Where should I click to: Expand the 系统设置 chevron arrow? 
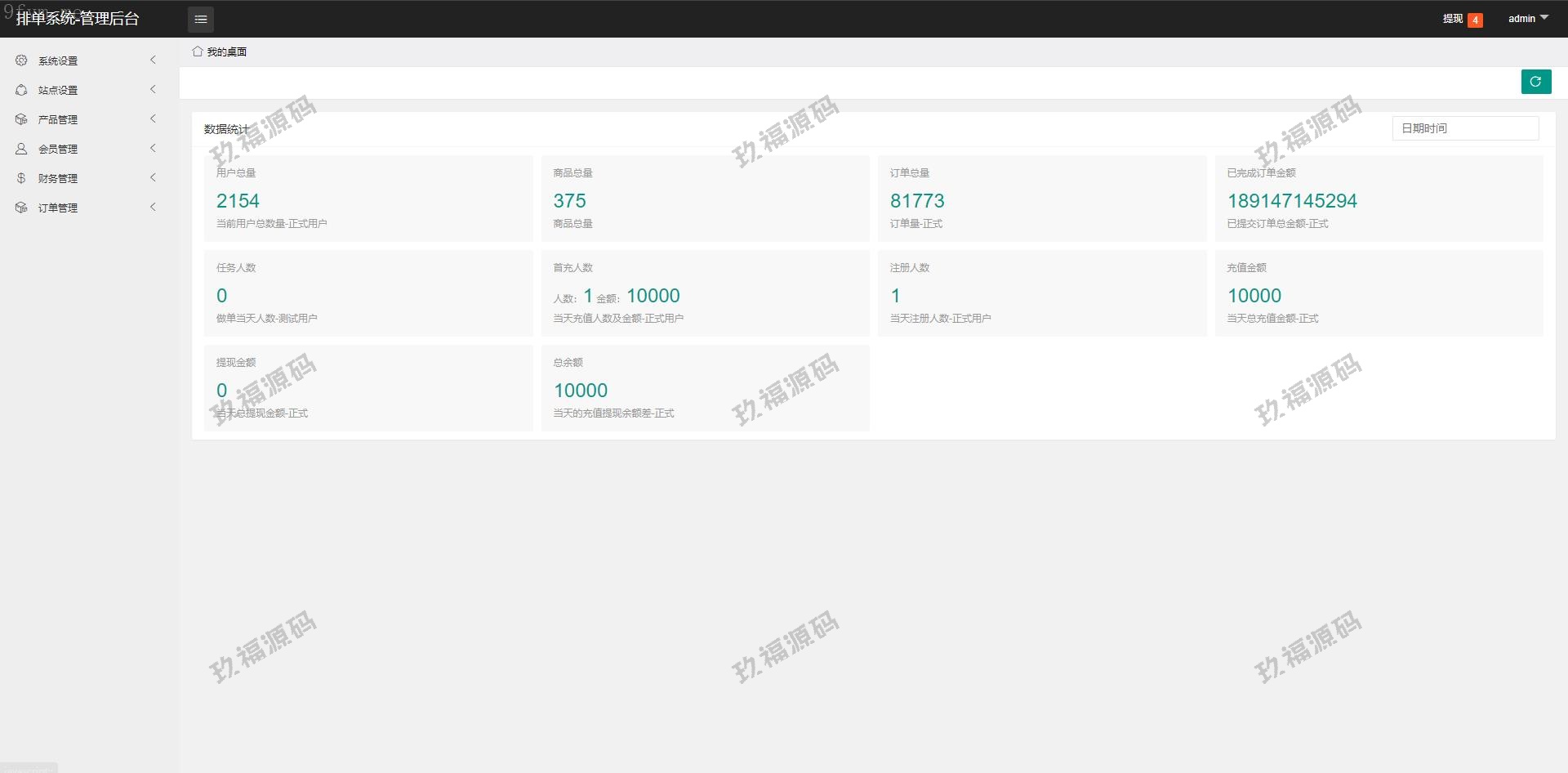[x=153, y=60]
